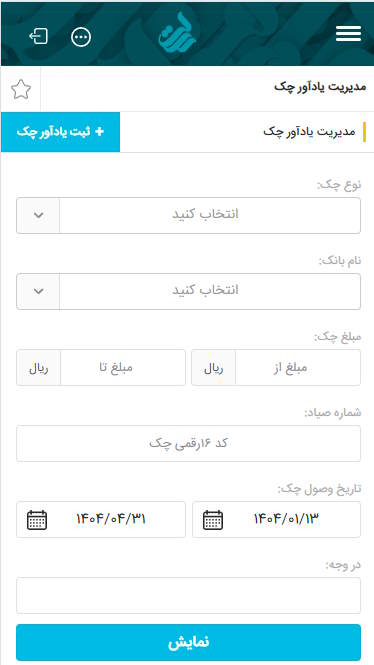Screen dimensions: 374x665
Task: Open the نام بانک dropdown
Action: pos(188,291)
